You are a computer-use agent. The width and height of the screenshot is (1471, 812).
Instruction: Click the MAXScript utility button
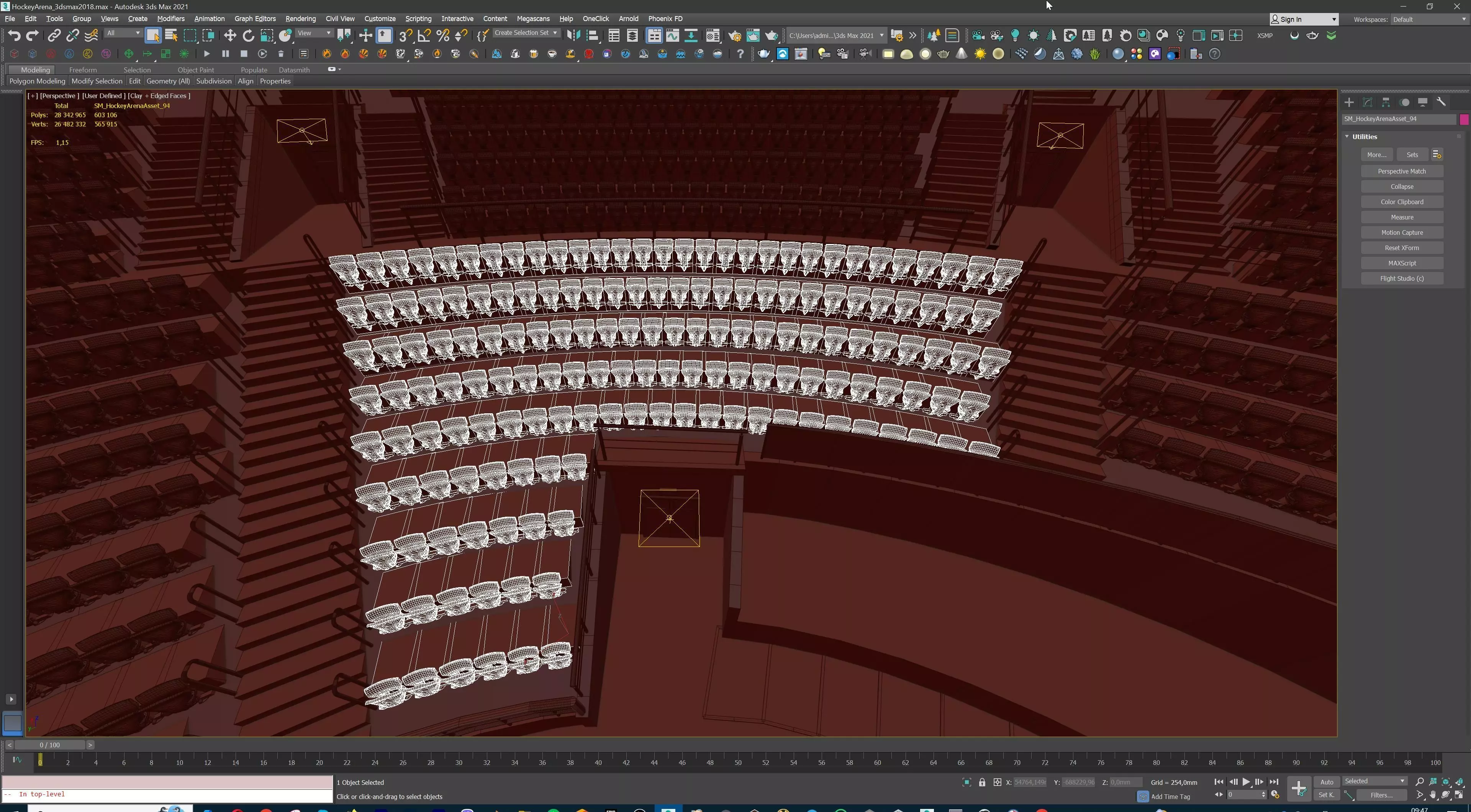pos(1402,263)
